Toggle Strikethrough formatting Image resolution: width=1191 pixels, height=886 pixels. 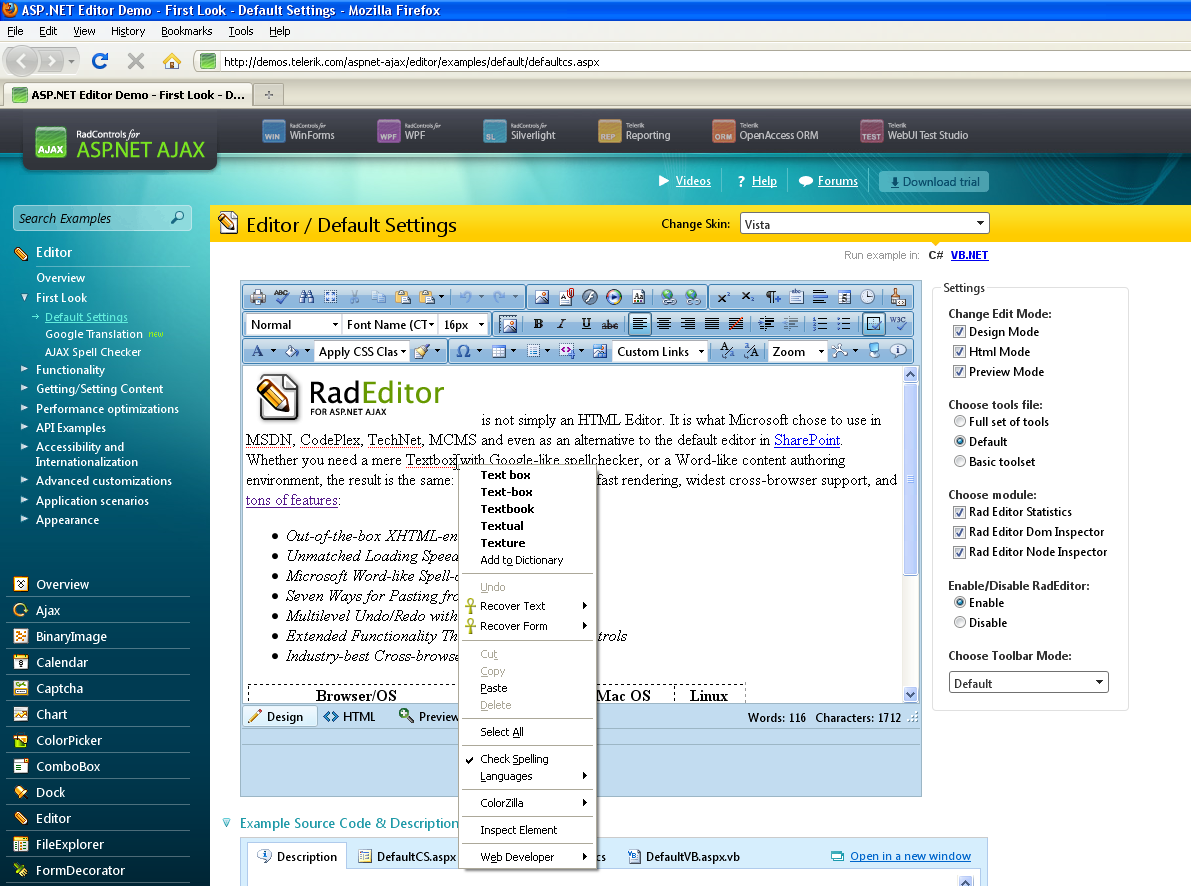pos(609,324)
